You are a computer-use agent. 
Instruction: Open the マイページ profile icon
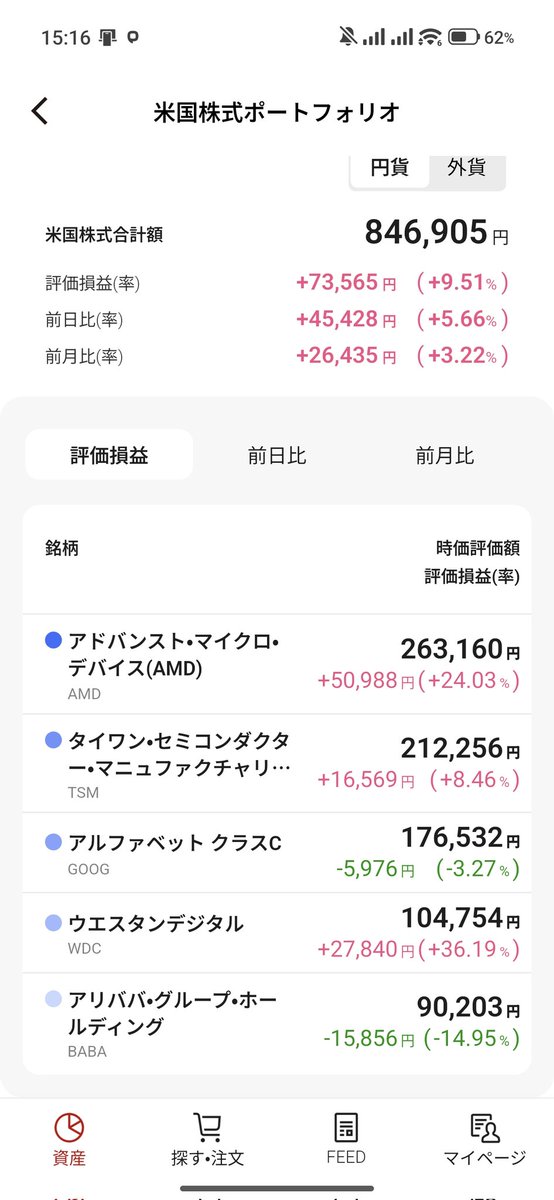pyautogui.click(x=485, y=1127)
